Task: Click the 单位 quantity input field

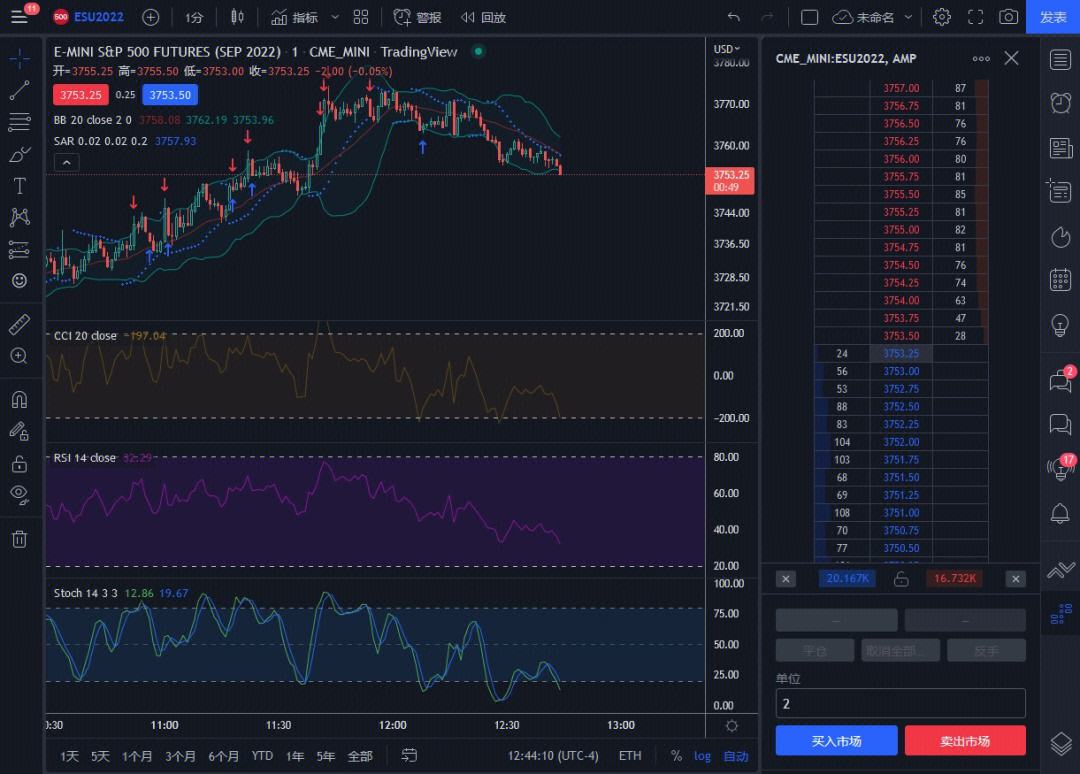Action: (x=900, y=704)
